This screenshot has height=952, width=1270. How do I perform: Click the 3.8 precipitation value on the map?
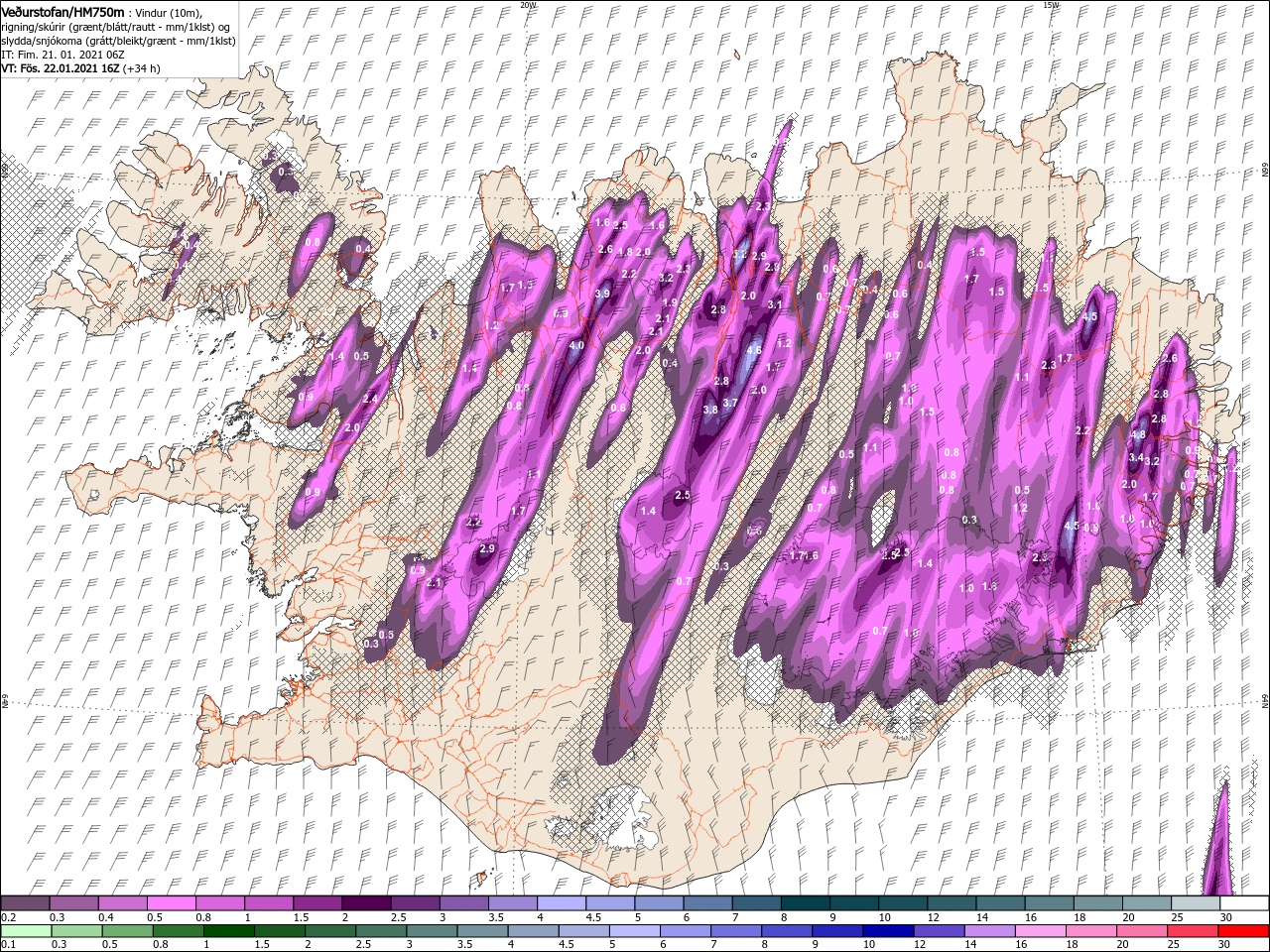point(710,410)
